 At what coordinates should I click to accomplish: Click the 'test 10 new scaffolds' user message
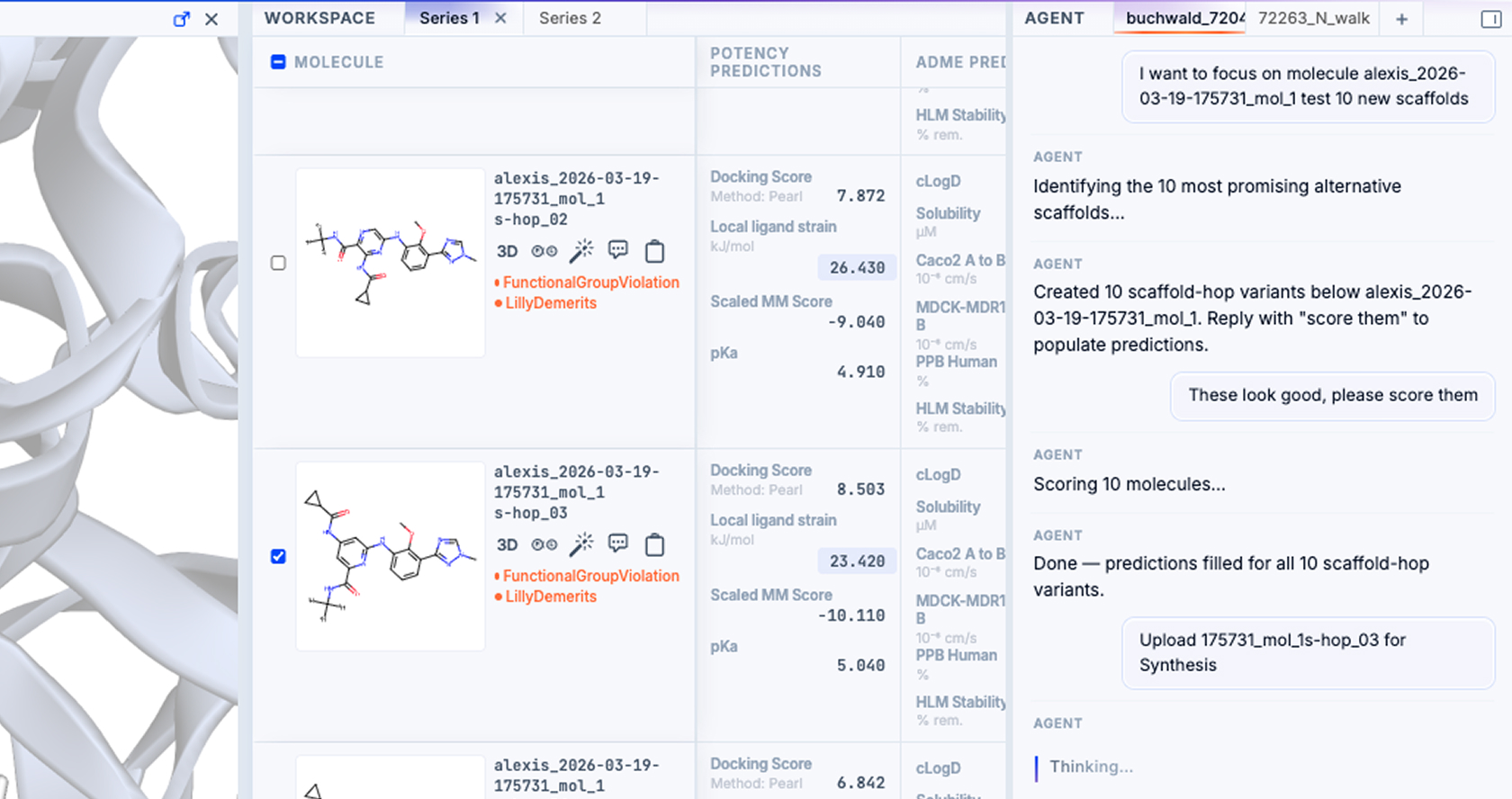coord(1309,86)
